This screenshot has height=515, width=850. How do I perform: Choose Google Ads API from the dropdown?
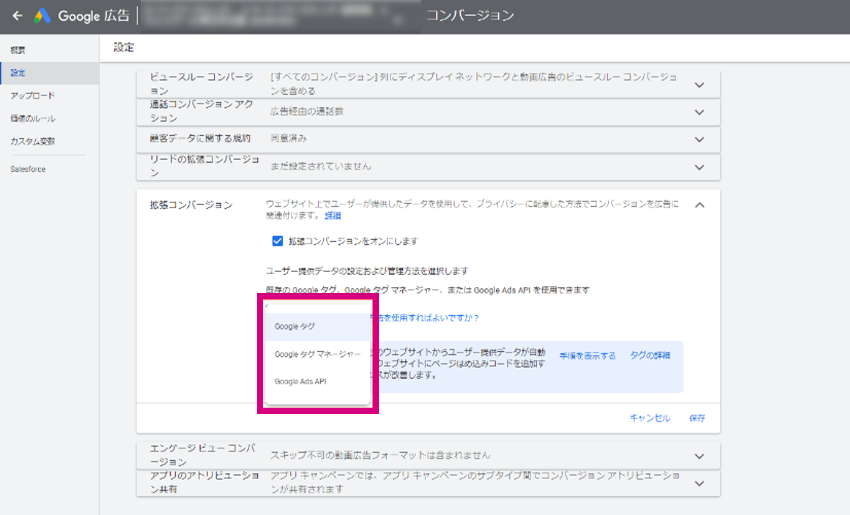tap(318, 382)
